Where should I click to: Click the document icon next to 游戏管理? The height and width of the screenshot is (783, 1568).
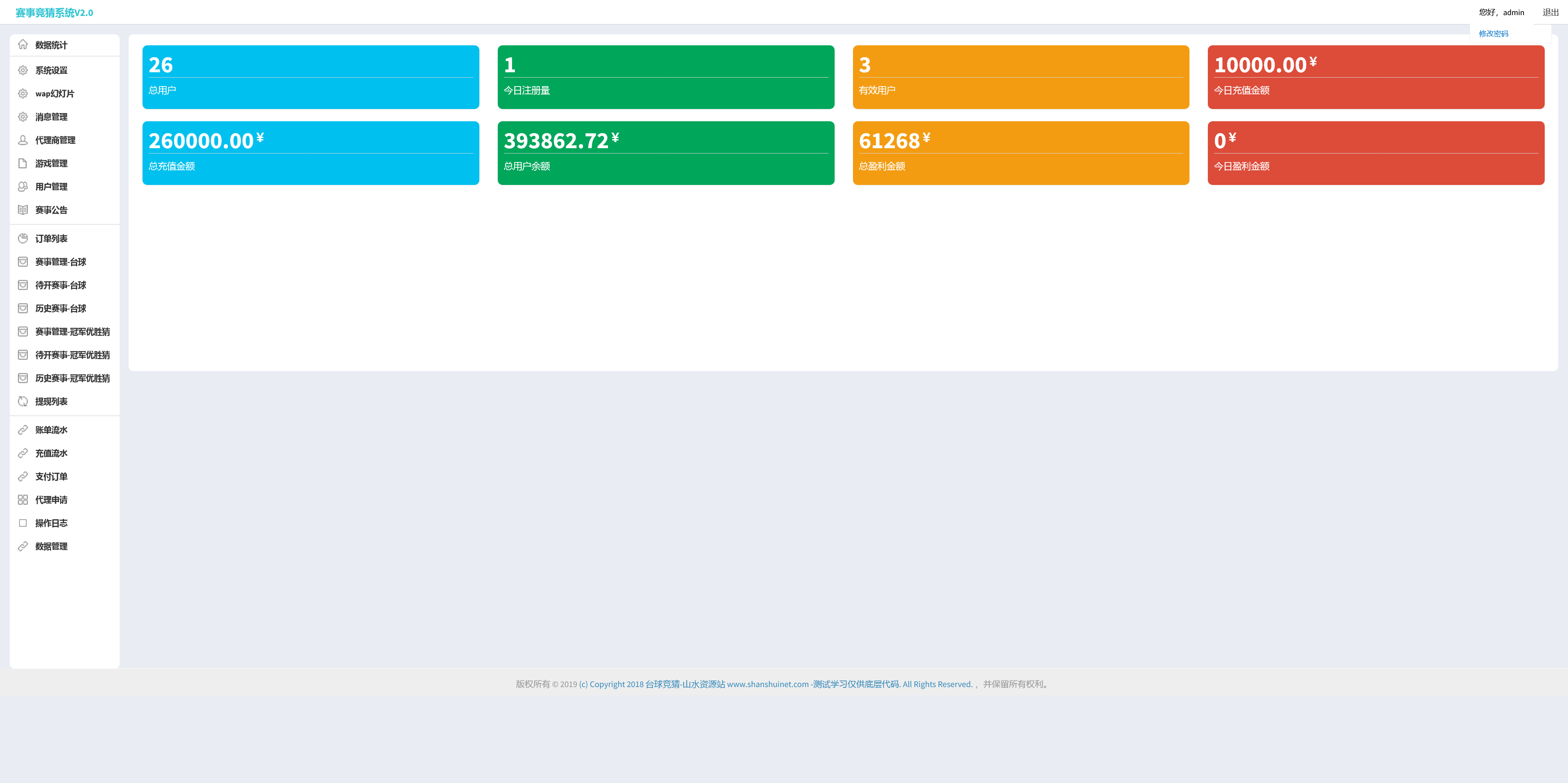tap(22, 163)
